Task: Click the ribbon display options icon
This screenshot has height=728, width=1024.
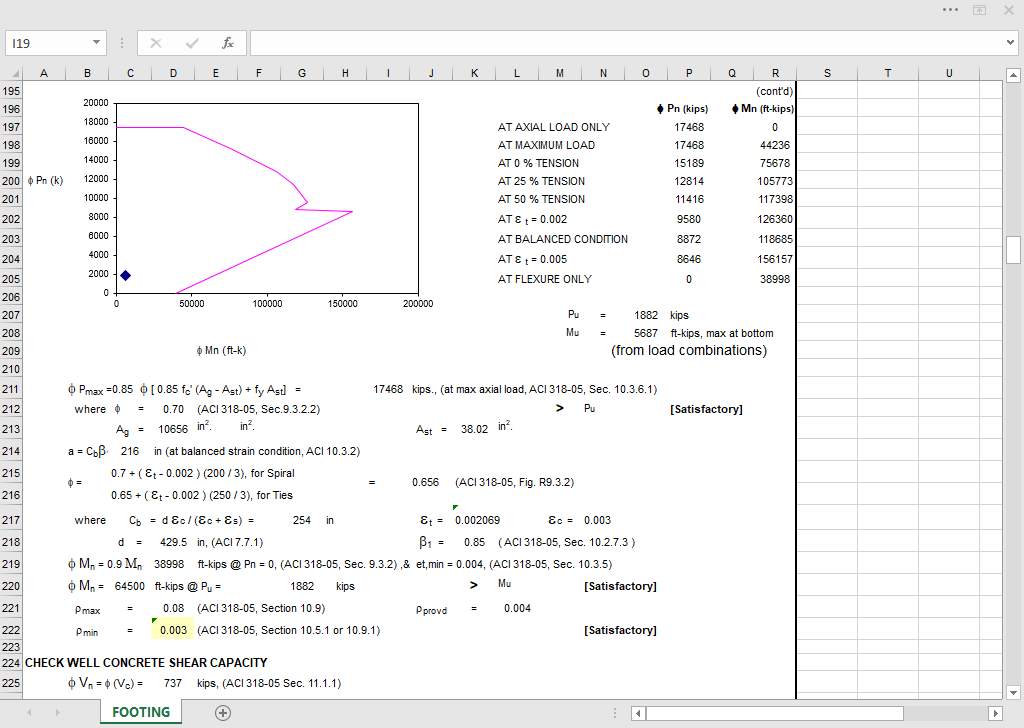Action: pyautogui.click(x=980, y=10)
